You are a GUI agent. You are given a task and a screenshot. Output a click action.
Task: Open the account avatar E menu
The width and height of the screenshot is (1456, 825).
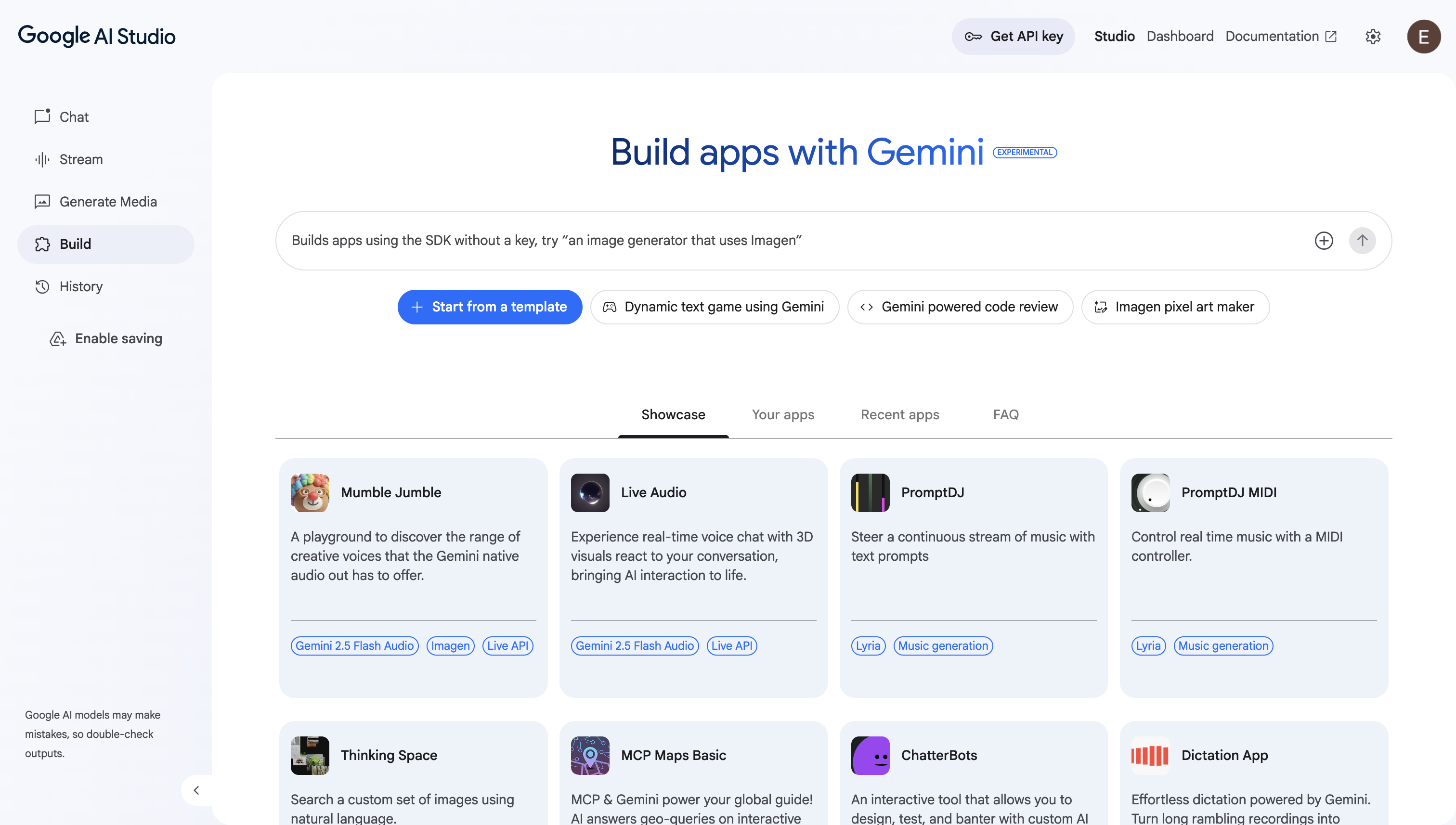coord(1424,37)
